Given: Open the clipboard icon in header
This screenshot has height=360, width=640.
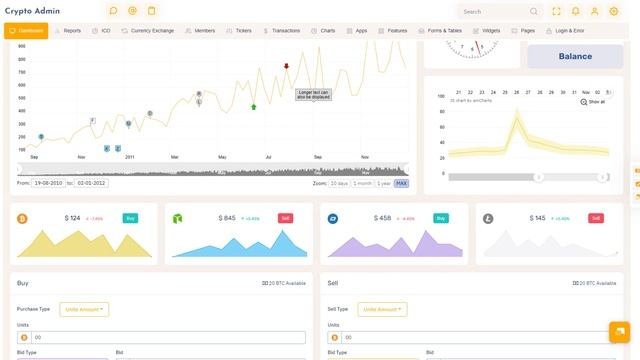Looking at the screenshot, I should (x=151, y=11).
